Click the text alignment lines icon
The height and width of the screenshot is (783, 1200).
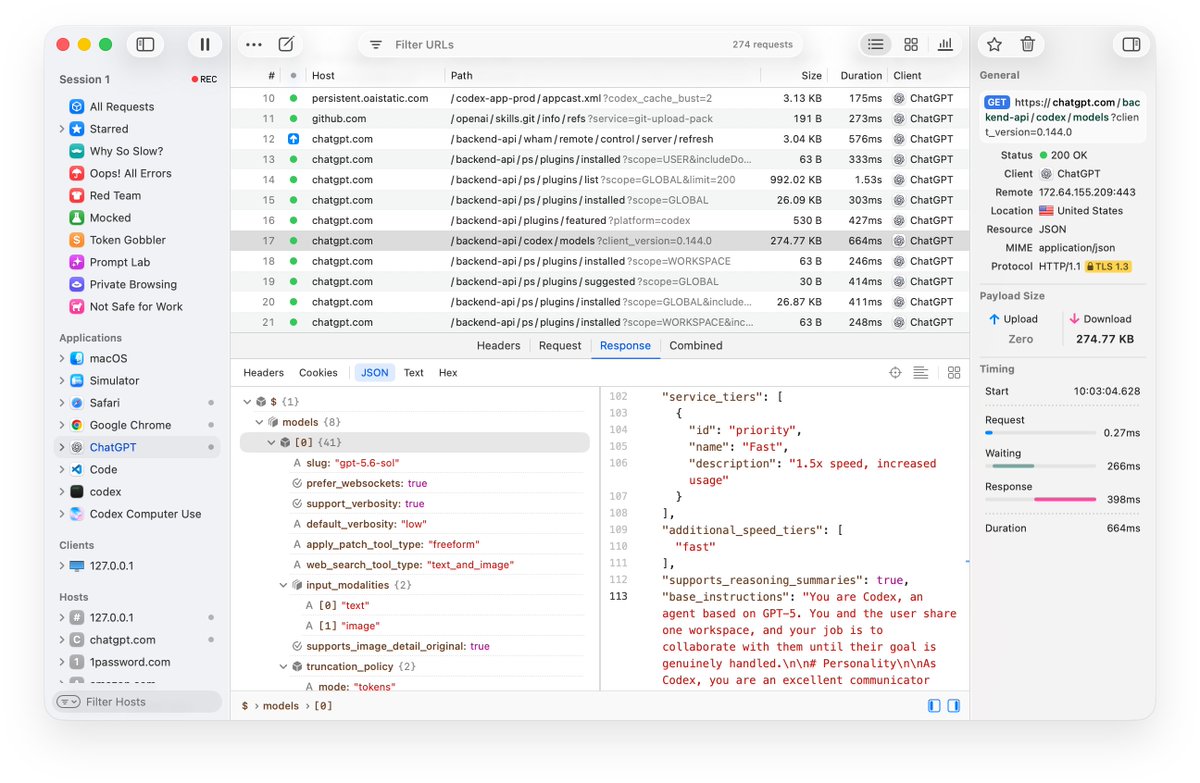point(921,373)
